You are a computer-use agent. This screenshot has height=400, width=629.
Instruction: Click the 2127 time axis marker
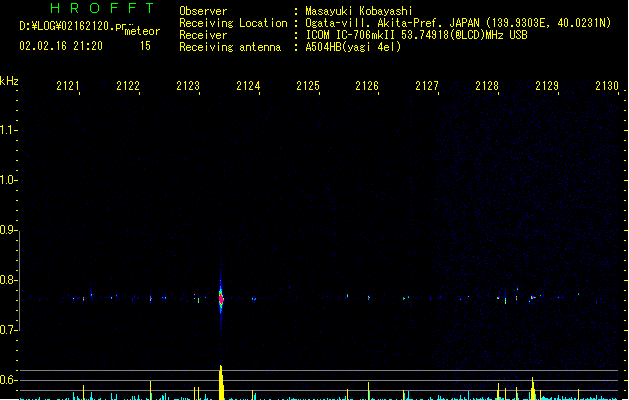tap(427, 86)
